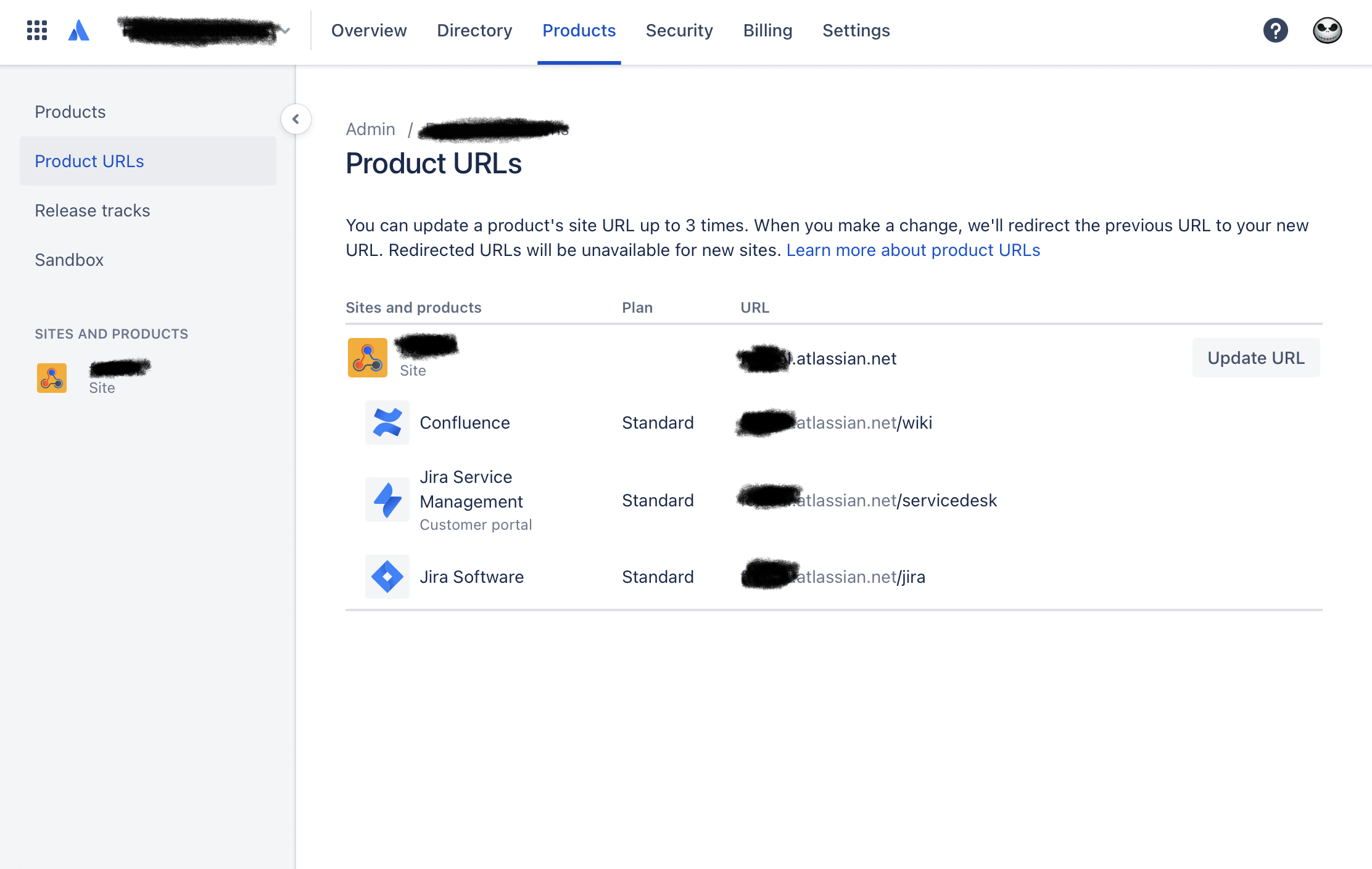Select the Products tab
This screenshot has width=1372, height=869.
coord(579,30)
